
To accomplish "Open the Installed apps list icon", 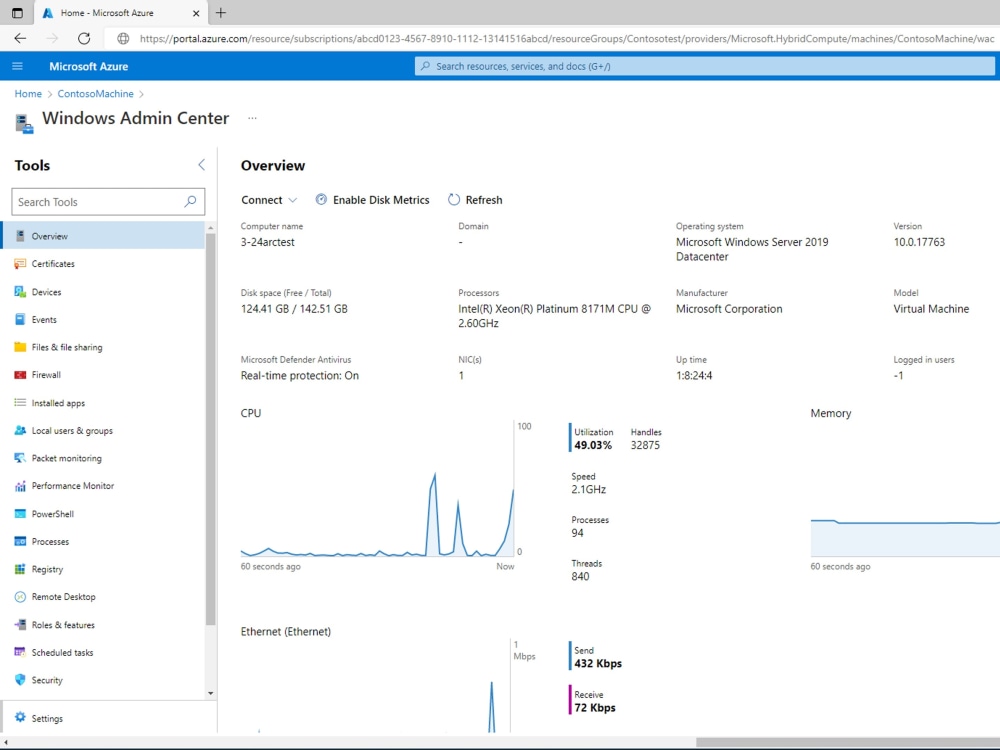I will coord(20,402).
